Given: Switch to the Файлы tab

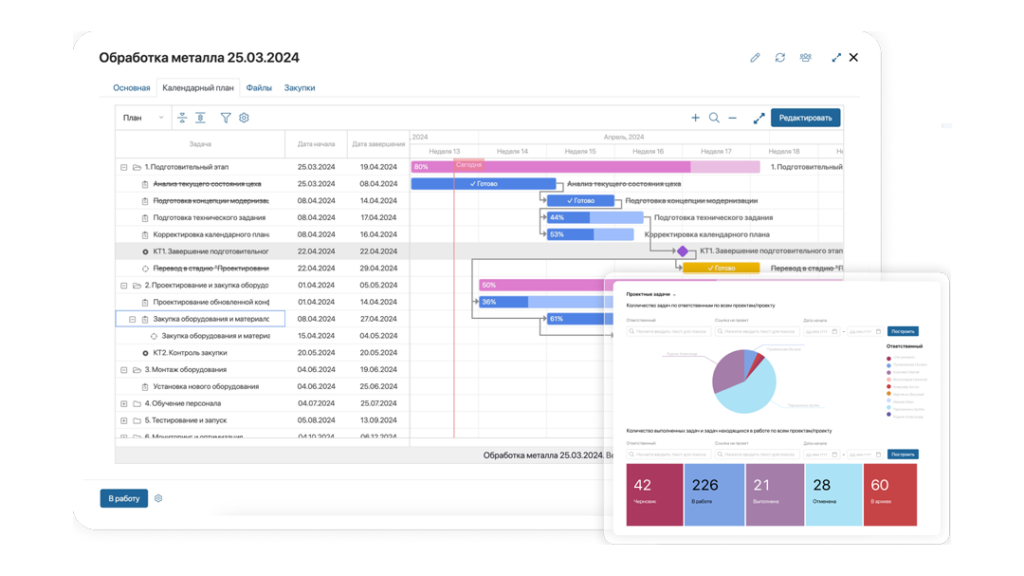Looking at the screenshot, I should pos(259,88).
